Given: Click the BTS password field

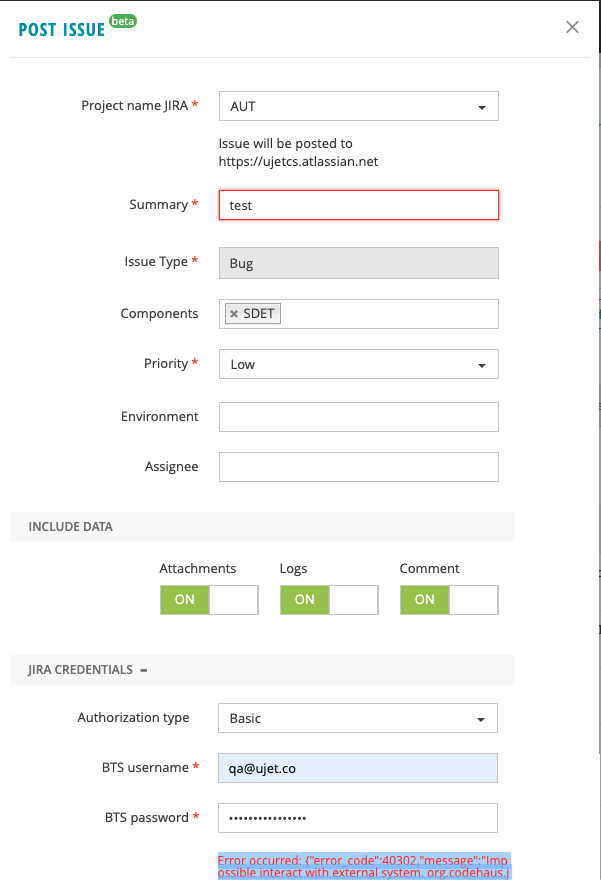Looking at the screenshot, I should (357, 818).
